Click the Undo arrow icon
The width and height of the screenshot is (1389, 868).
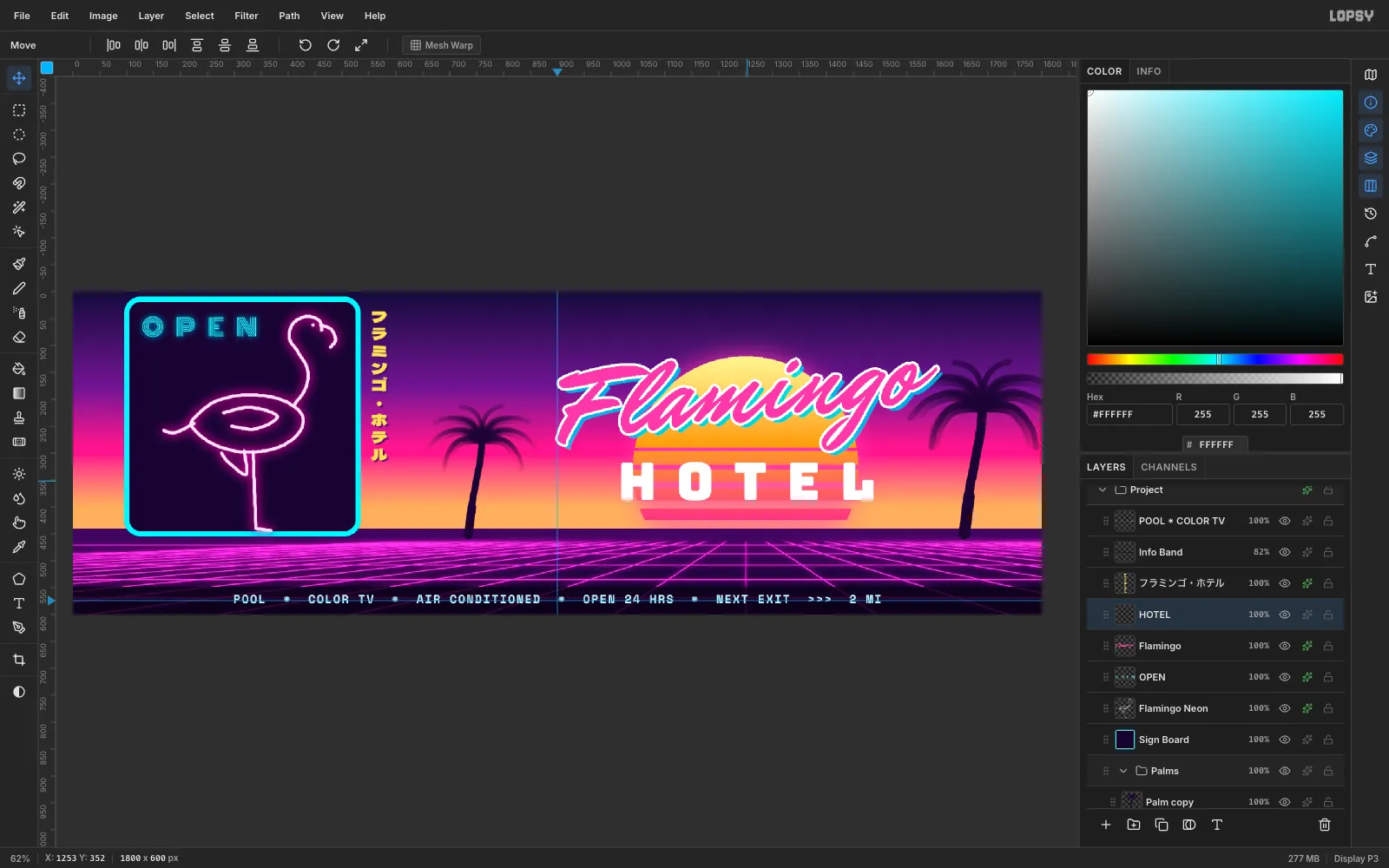click(306, 45)
